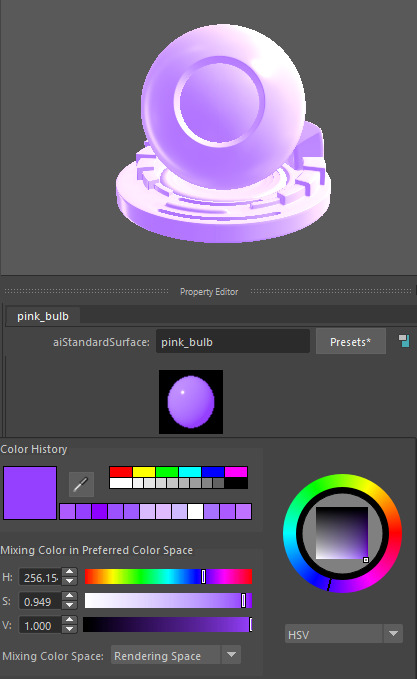417x679 pixels.
Task: Increase value with the V up arrow
Action: (x=70, y=621)
